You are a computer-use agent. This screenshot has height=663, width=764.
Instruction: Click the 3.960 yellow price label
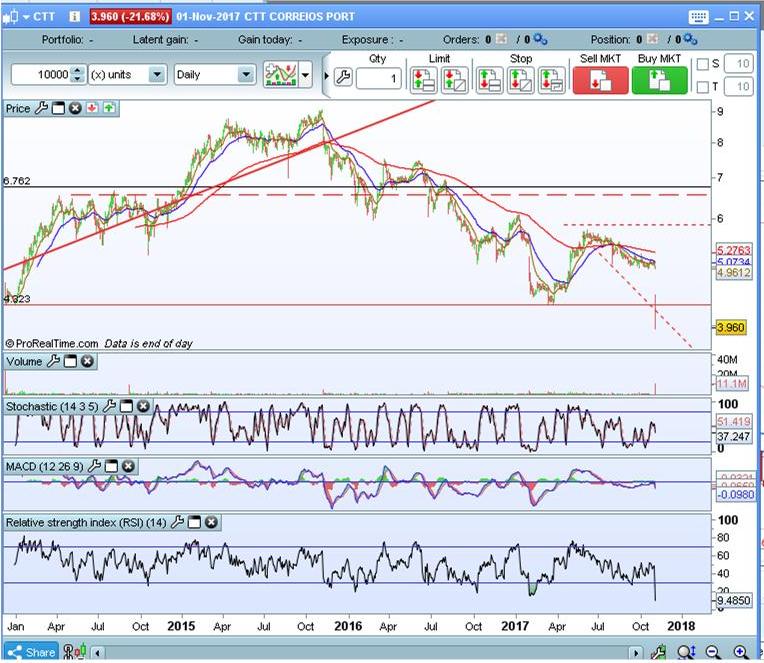point(731,327)
